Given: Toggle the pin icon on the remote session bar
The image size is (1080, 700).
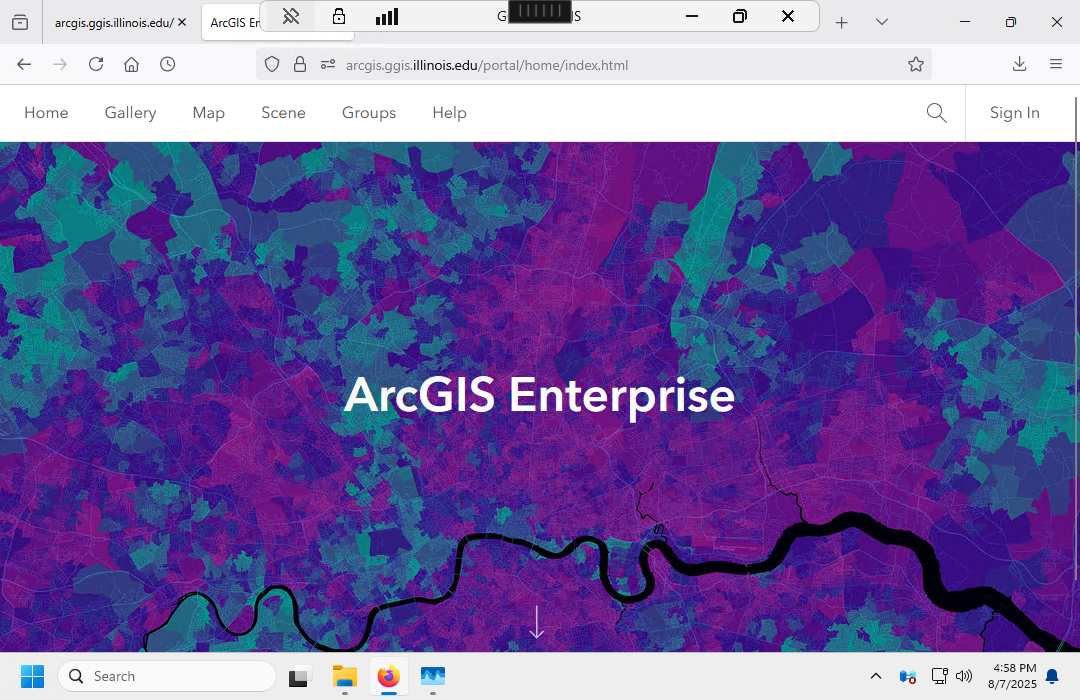Looking at the screenshot, I should (291, 16).
